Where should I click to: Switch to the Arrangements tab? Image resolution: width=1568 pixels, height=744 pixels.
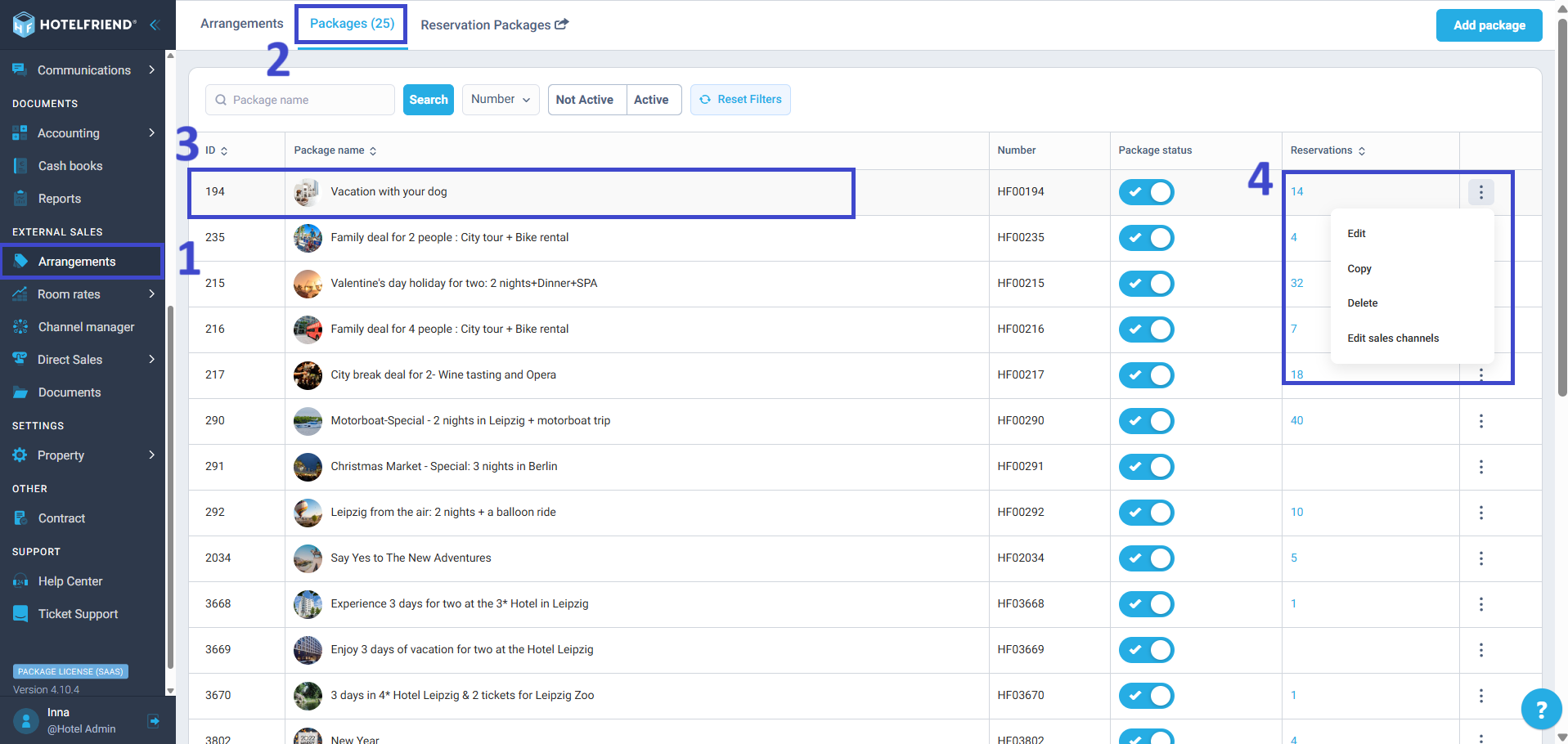pyautogui.click(x=241, y=24)
